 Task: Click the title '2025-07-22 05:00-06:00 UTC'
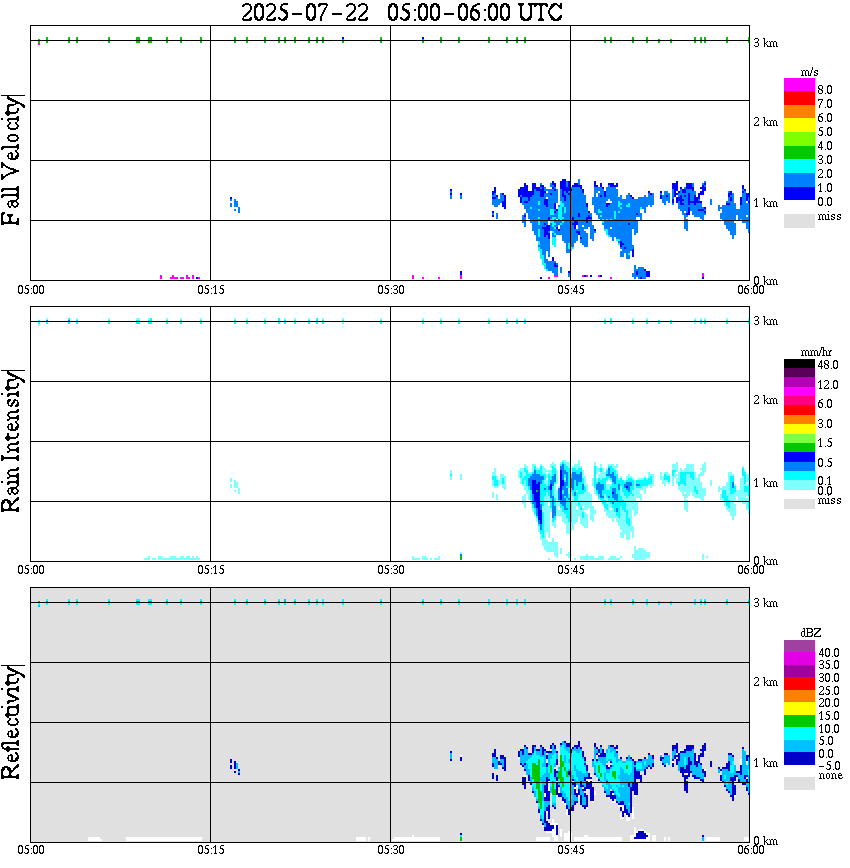pos(401,13)
